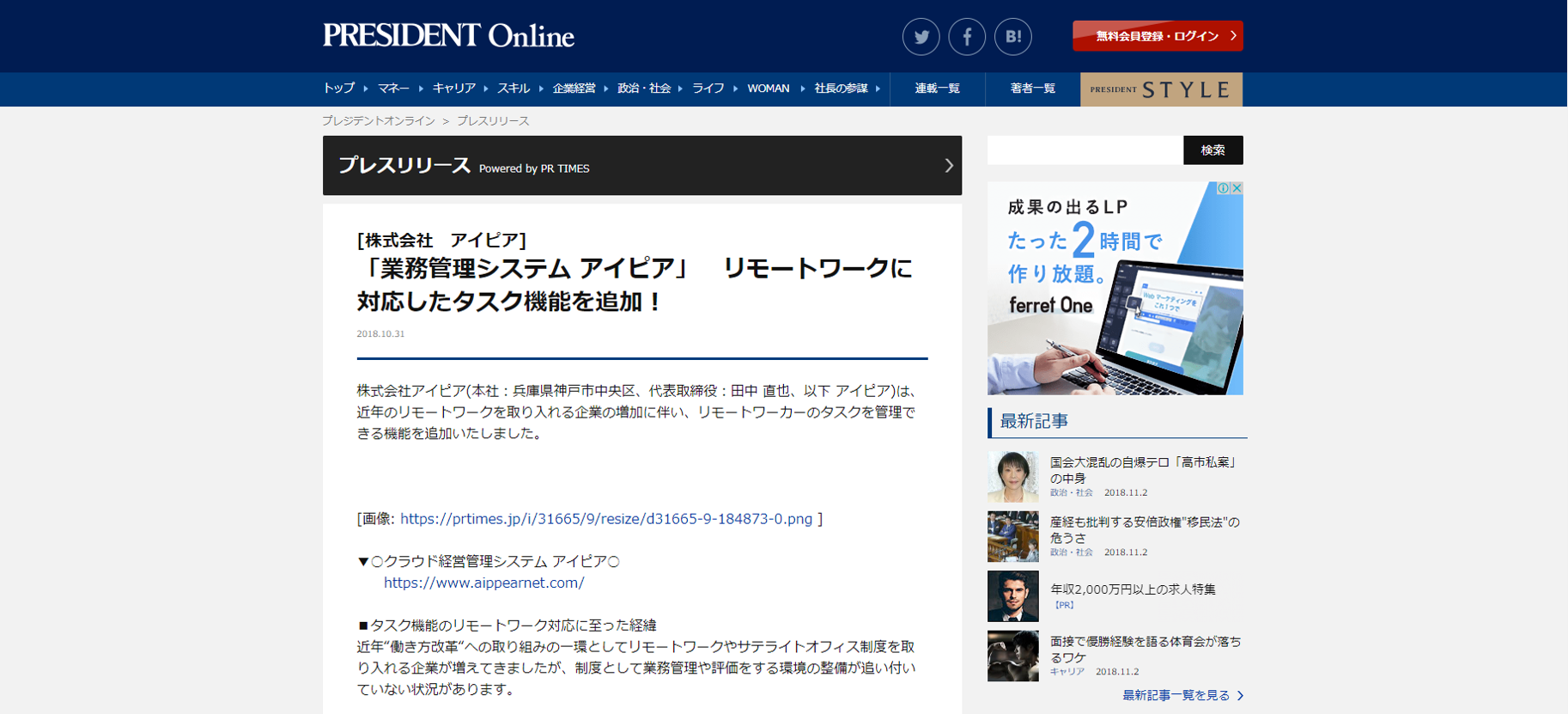Click the 検索 search button
Image resolution: width=1568 pixels, height=714 pixels.
(1212, 150)
